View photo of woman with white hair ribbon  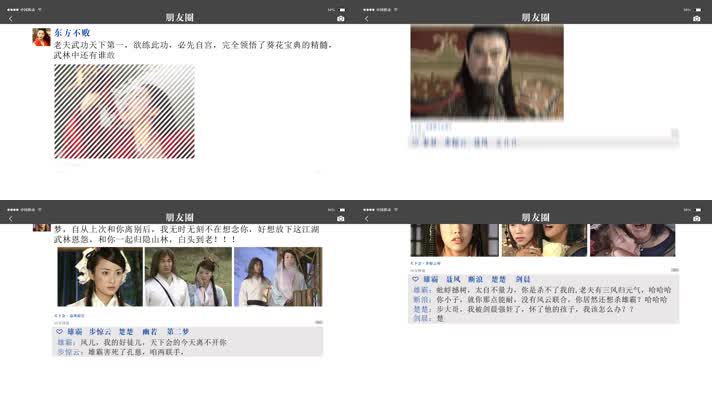[100, 277]
